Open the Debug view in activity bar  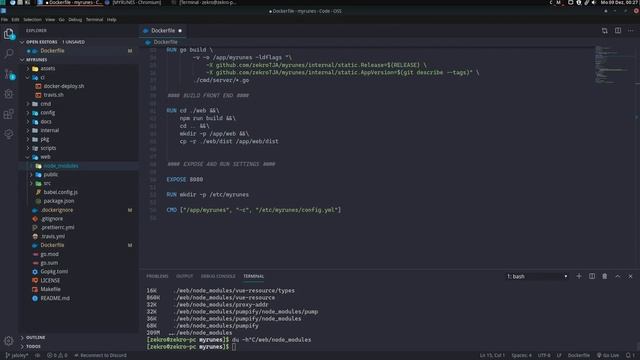click(9, 94)
